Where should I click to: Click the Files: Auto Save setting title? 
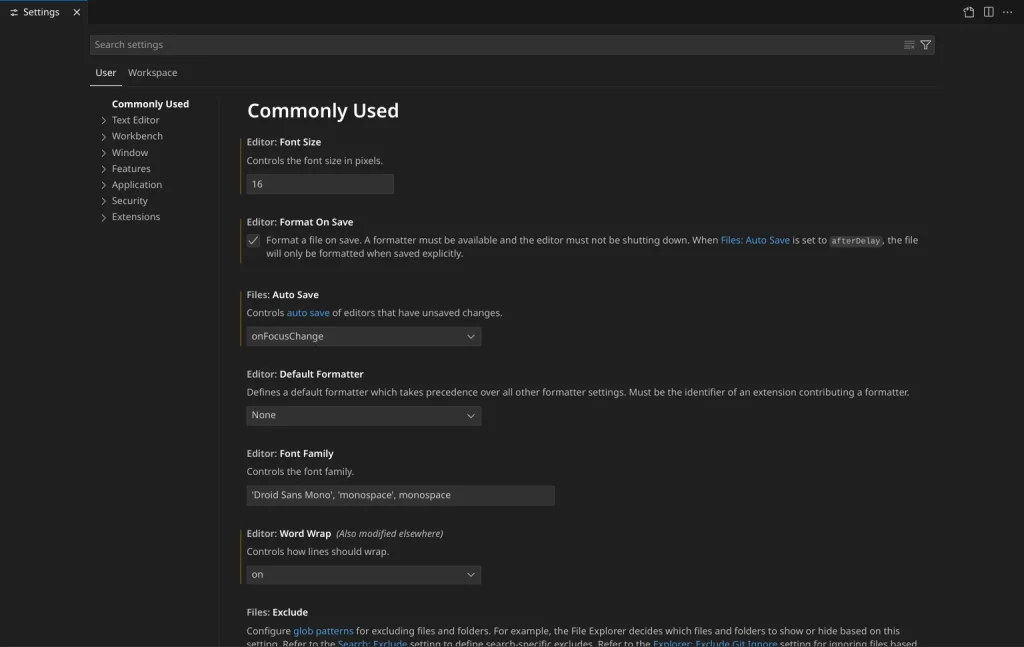[282, 295]
